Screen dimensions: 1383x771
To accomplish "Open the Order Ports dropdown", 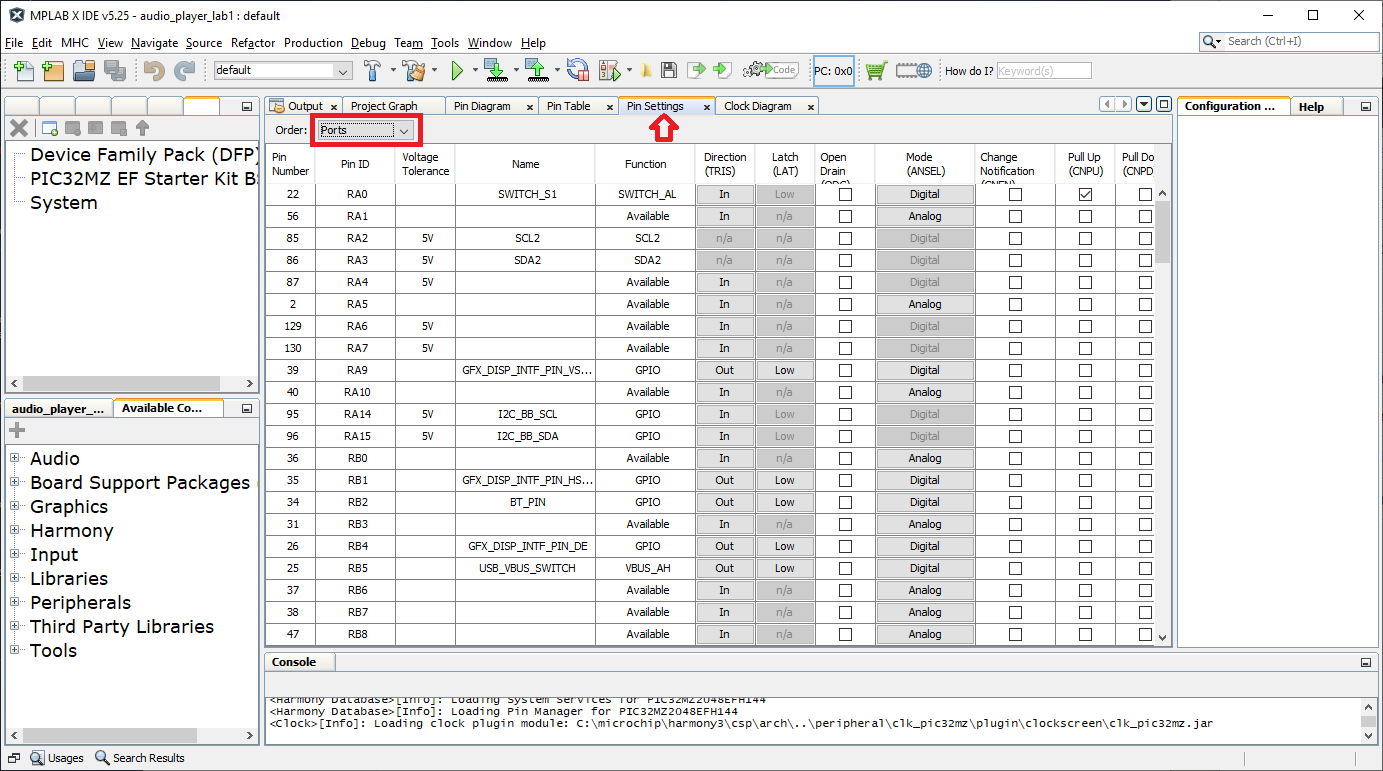I will click(365, 130).
